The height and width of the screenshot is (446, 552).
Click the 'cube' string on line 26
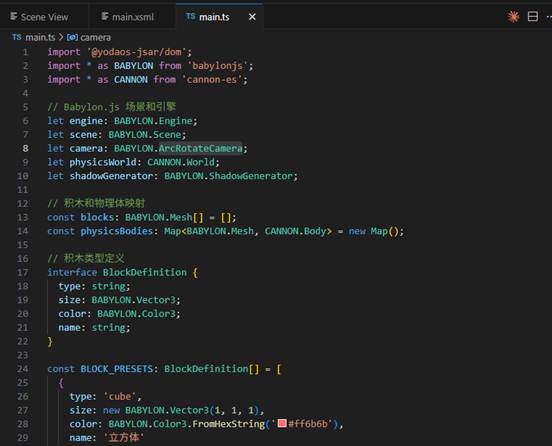120,396
